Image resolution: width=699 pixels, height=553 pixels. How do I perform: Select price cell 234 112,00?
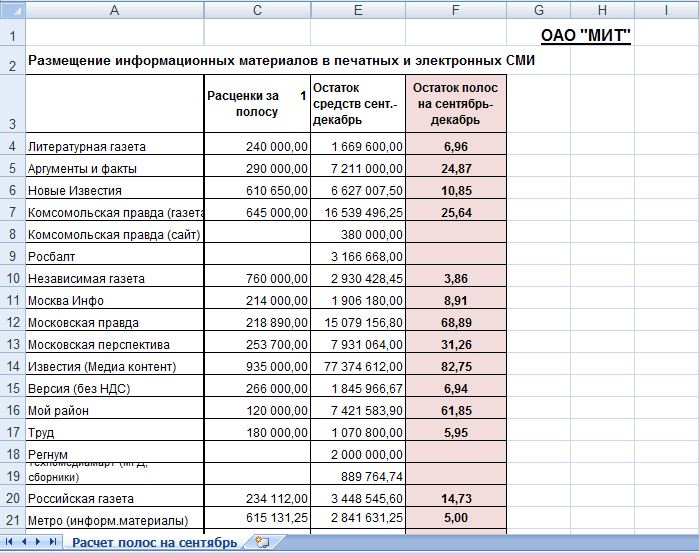click(x=257, y=498)
